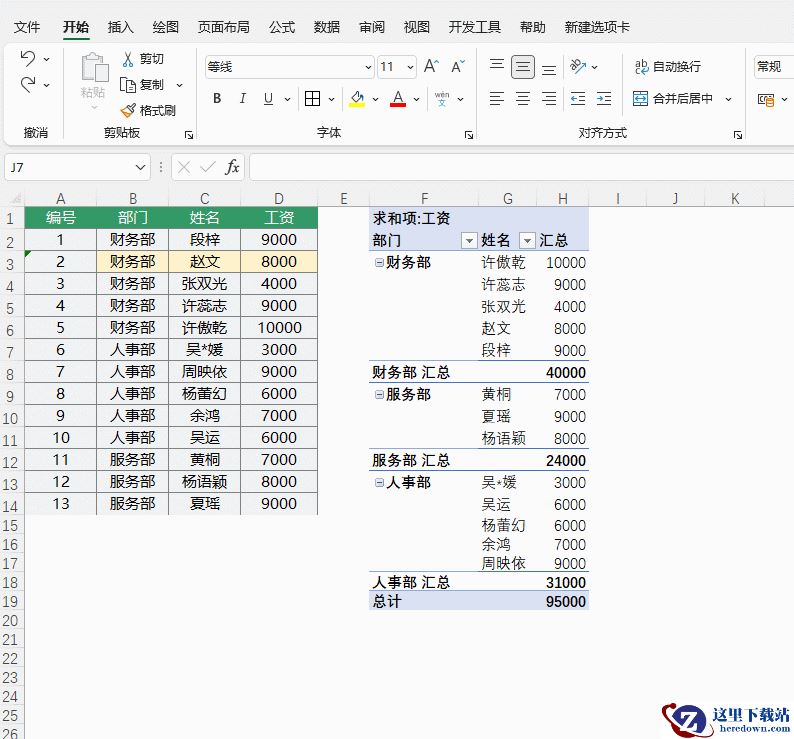Open the Name Box dropdown

coord(140,167)
